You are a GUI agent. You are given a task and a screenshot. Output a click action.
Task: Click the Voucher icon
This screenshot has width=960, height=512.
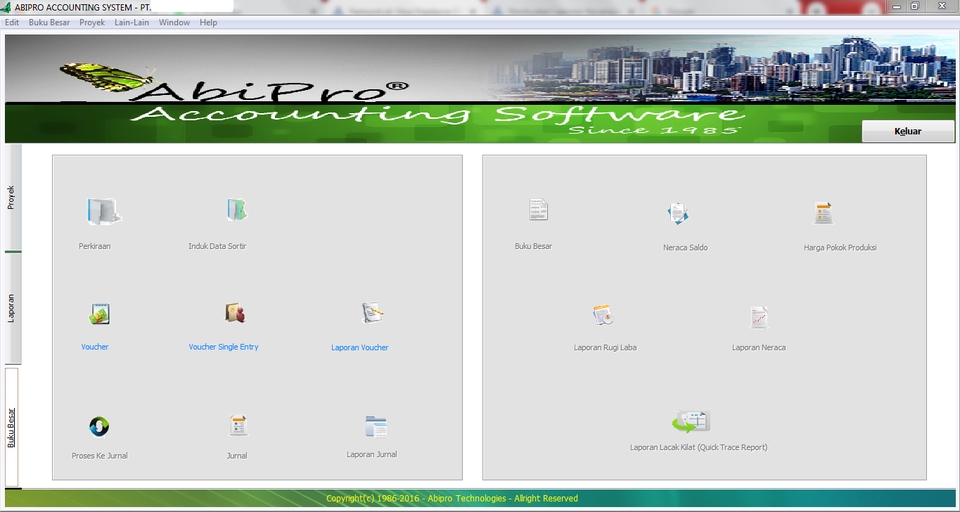click(x=99, y=314)
